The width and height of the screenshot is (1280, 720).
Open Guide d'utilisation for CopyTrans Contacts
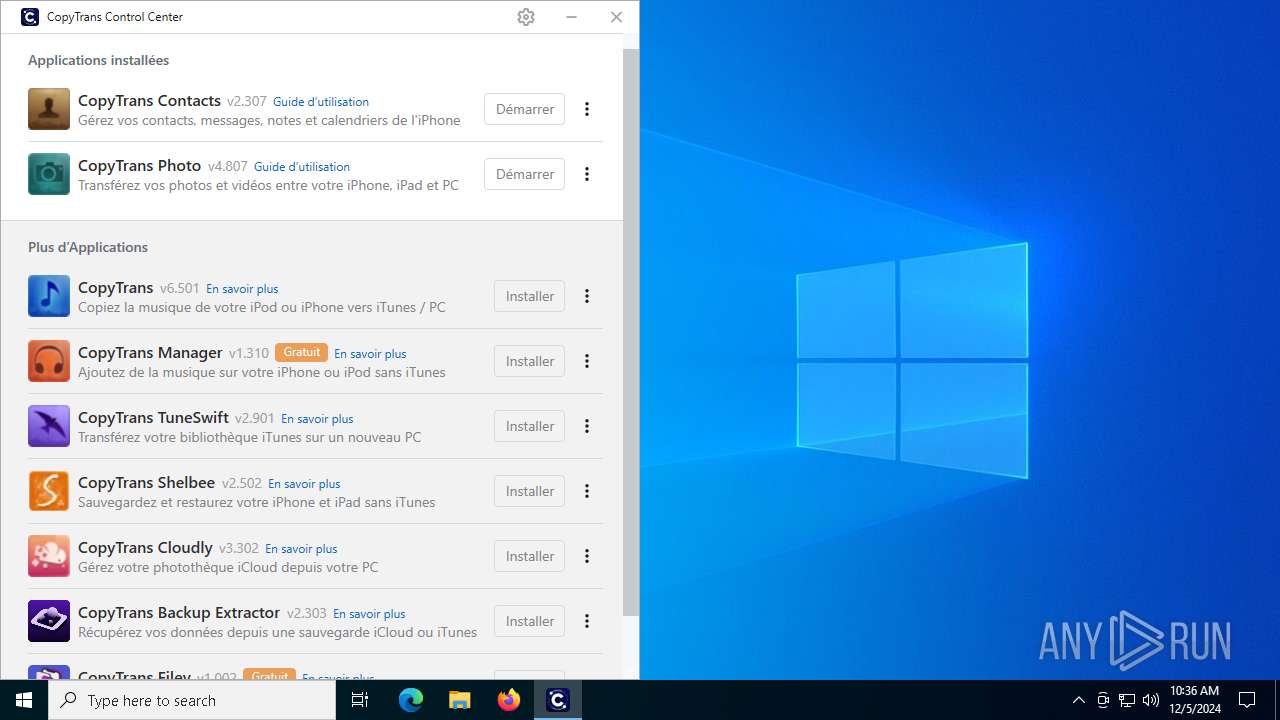click(321, 102)
